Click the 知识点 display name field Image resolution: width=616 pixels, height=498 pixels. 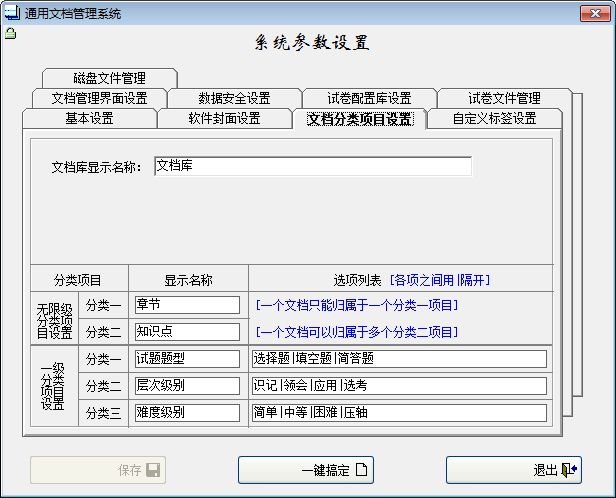click(187, 332)
